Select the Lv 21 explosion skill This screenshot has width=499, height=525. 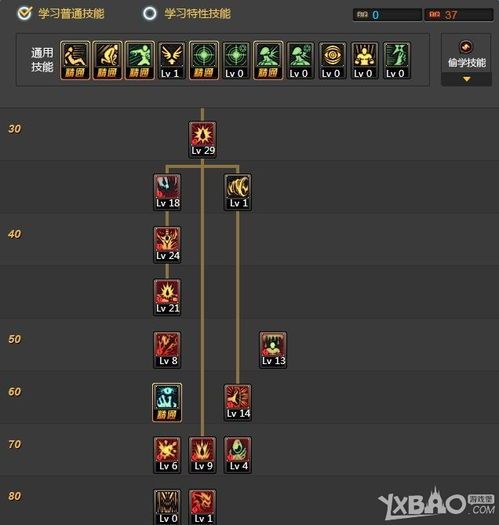pyautogui.click(x=167, y=297)
